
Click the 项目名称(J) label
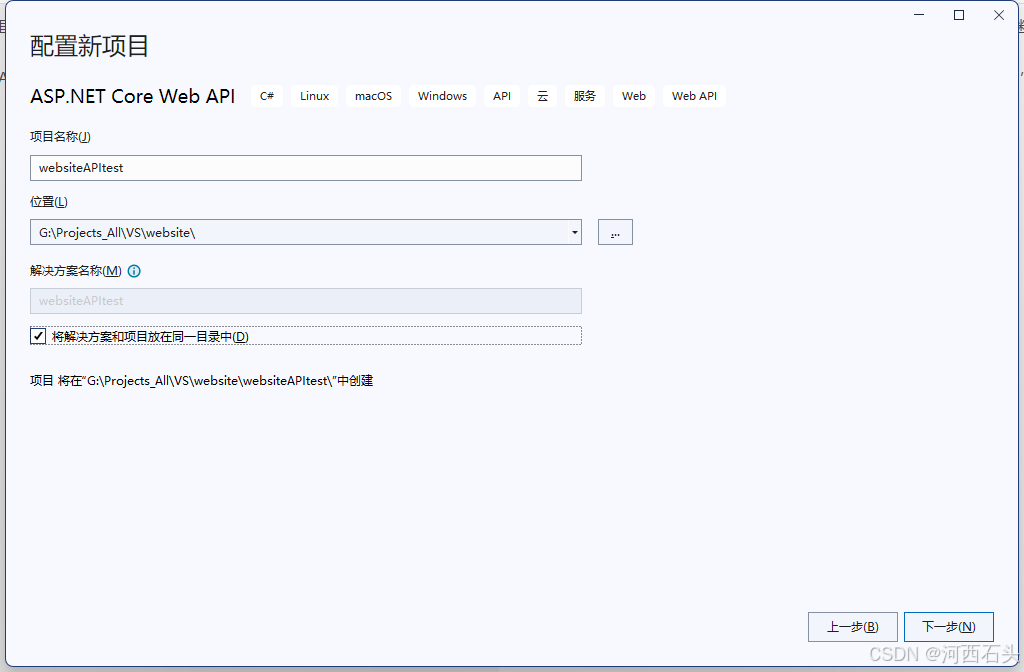(60, 136)
